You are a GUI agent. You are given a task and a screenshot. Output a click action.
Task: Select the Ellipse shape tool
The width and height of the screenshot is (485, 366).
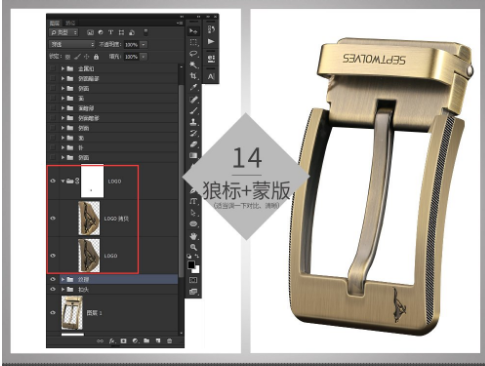coord(194,224)
